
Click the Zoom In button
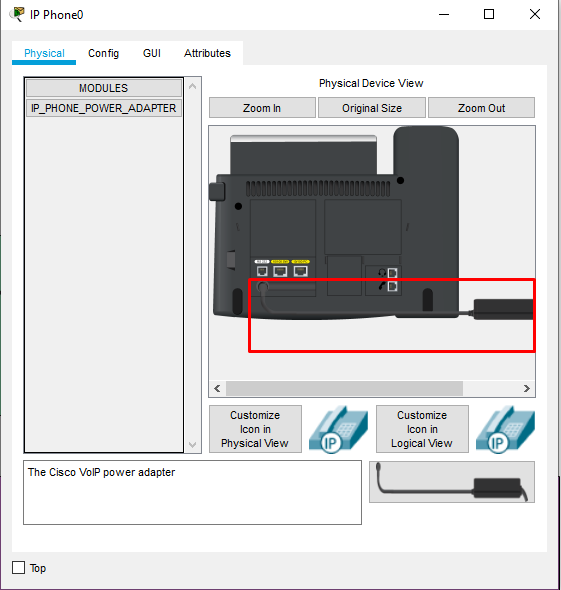pyautogui.click(x=262, y=108)
